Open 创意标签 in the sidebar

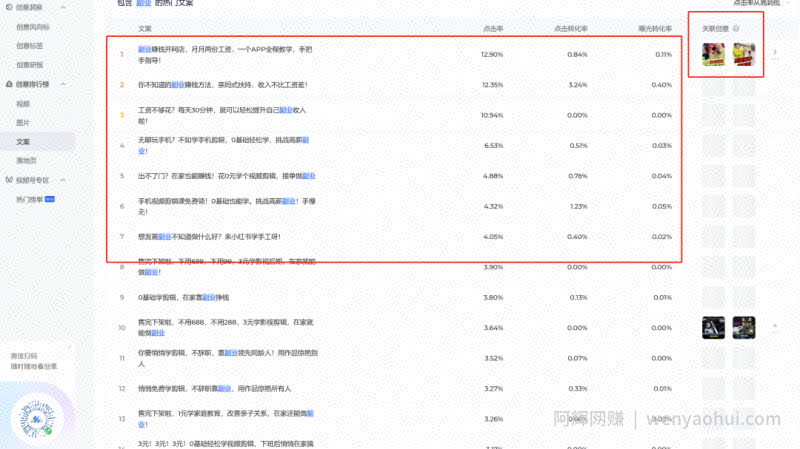click(30, 46)
